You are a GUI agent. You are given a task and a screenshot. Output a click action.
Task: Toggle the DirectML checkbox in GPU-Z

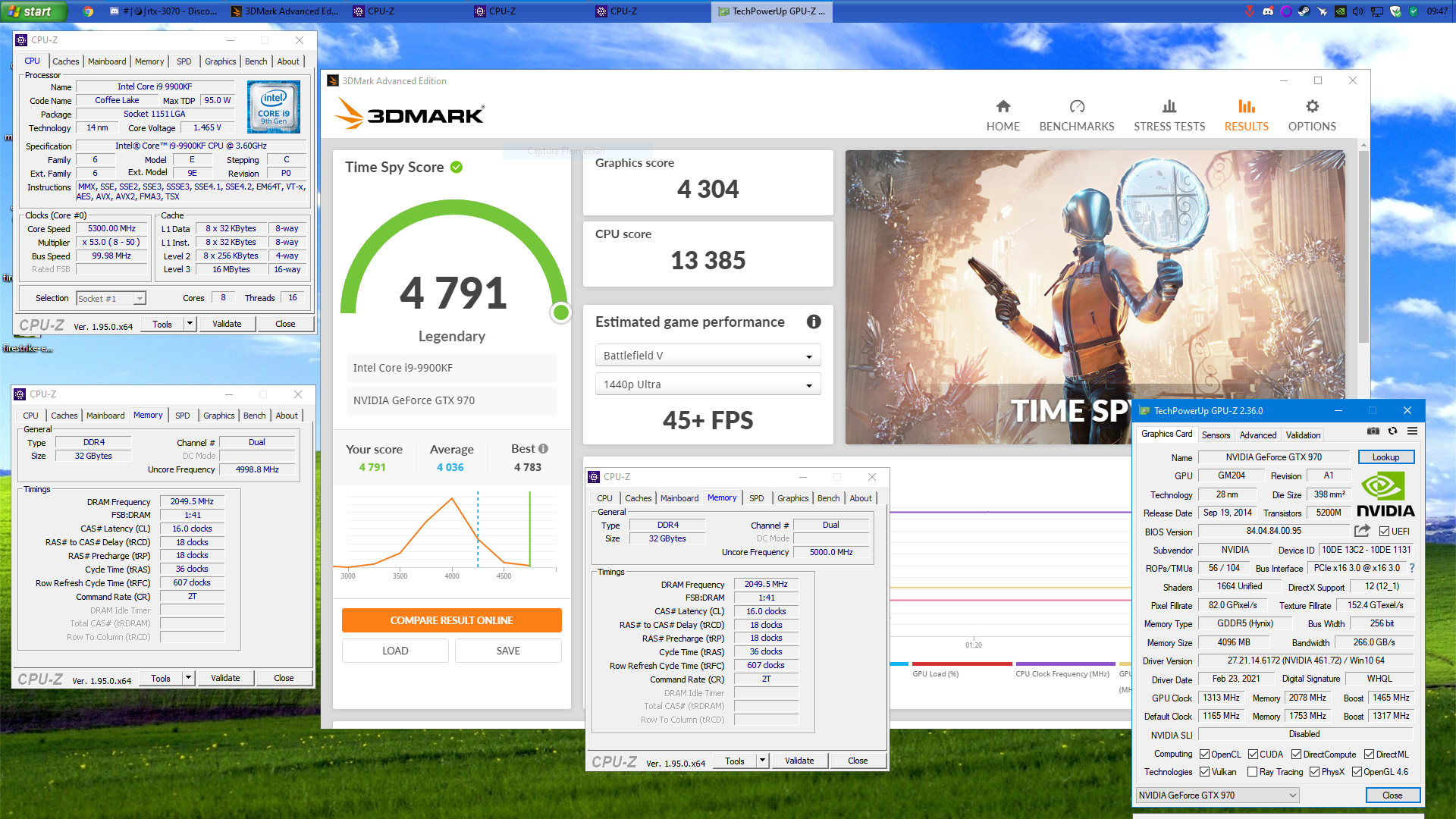pos(1369,755)
